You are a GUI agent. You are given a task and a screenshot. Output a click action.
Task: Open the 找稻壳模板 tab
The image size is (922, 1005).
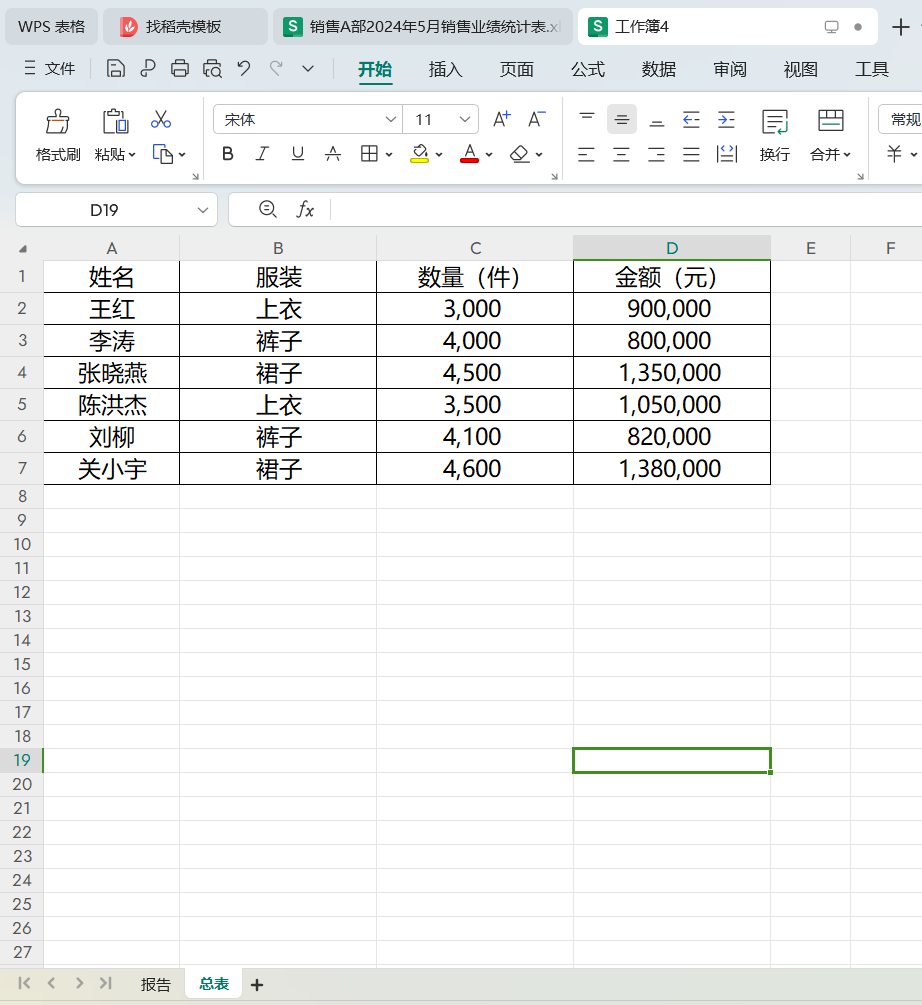tap(185, 26)
